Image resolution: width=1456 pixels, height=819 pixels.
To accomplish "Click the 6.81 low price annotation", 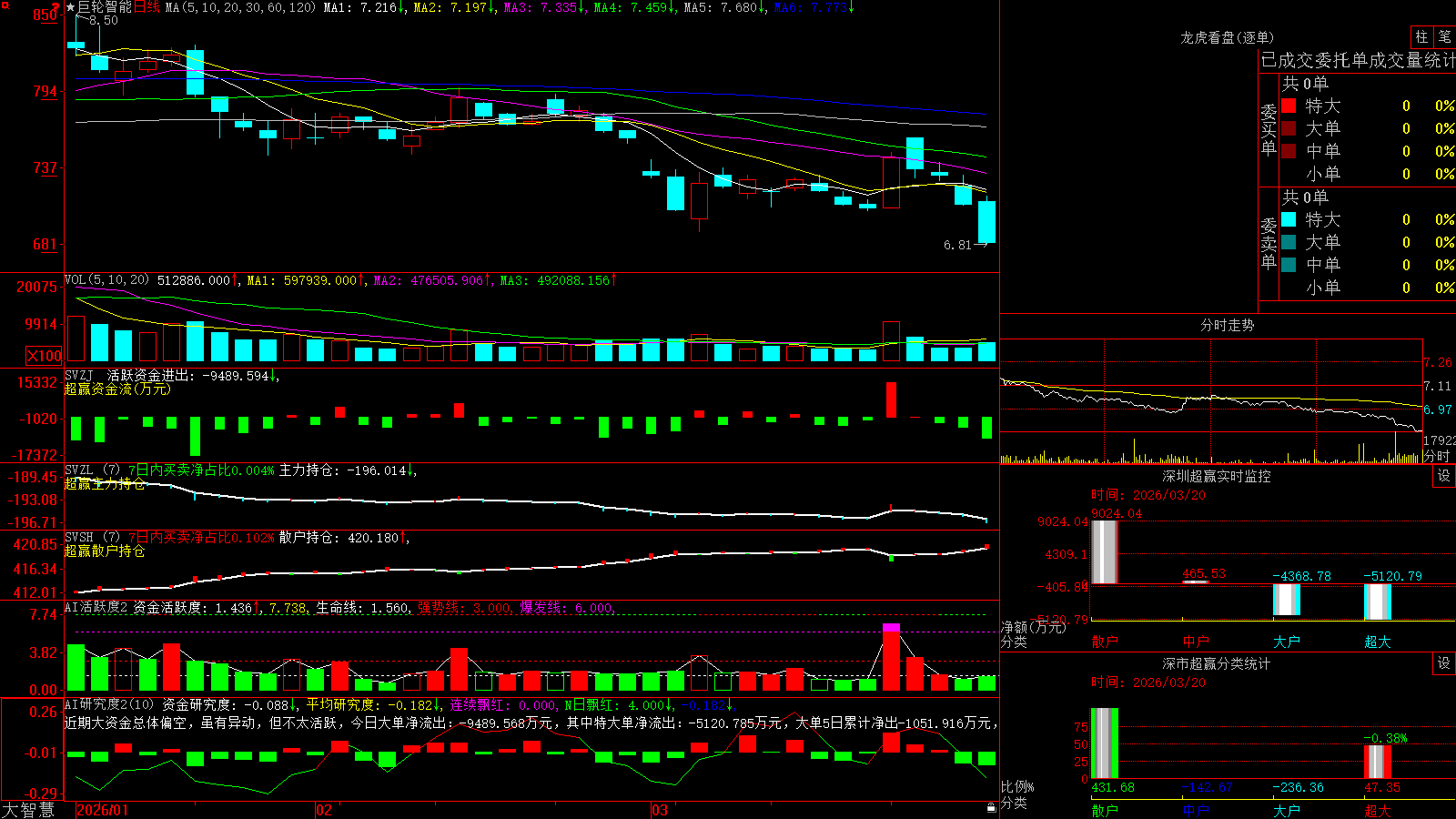I will (957, 245).
